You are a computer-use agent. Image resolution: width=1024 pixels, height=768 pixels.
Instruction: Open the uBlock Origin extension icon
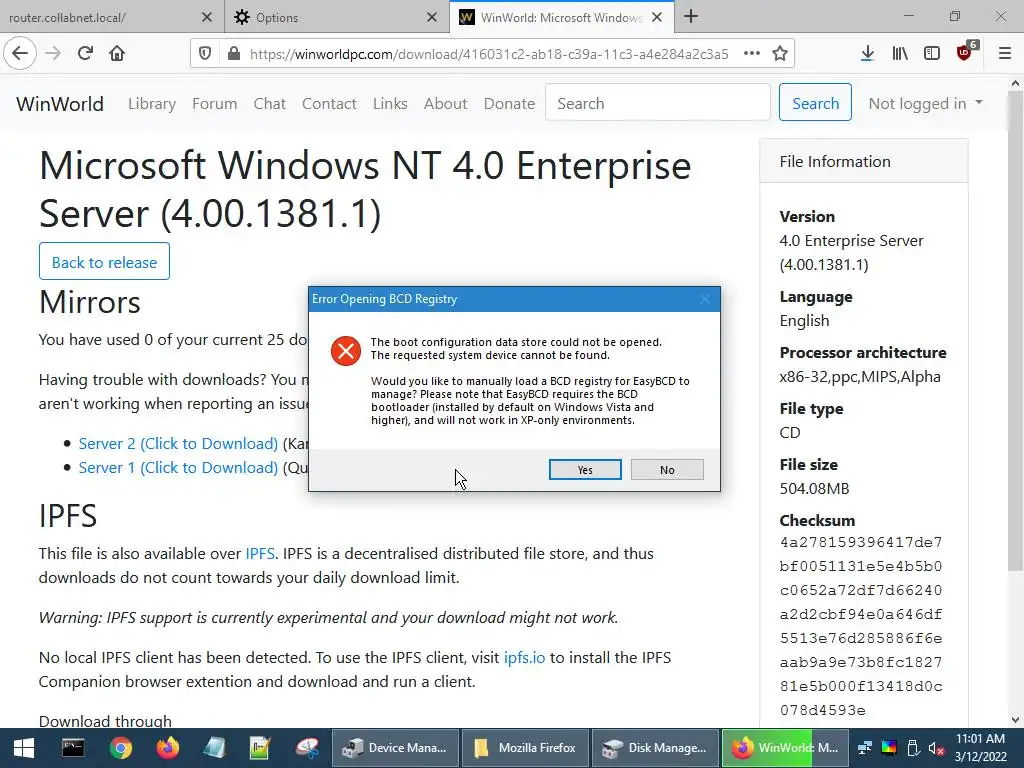click(966, 52)
